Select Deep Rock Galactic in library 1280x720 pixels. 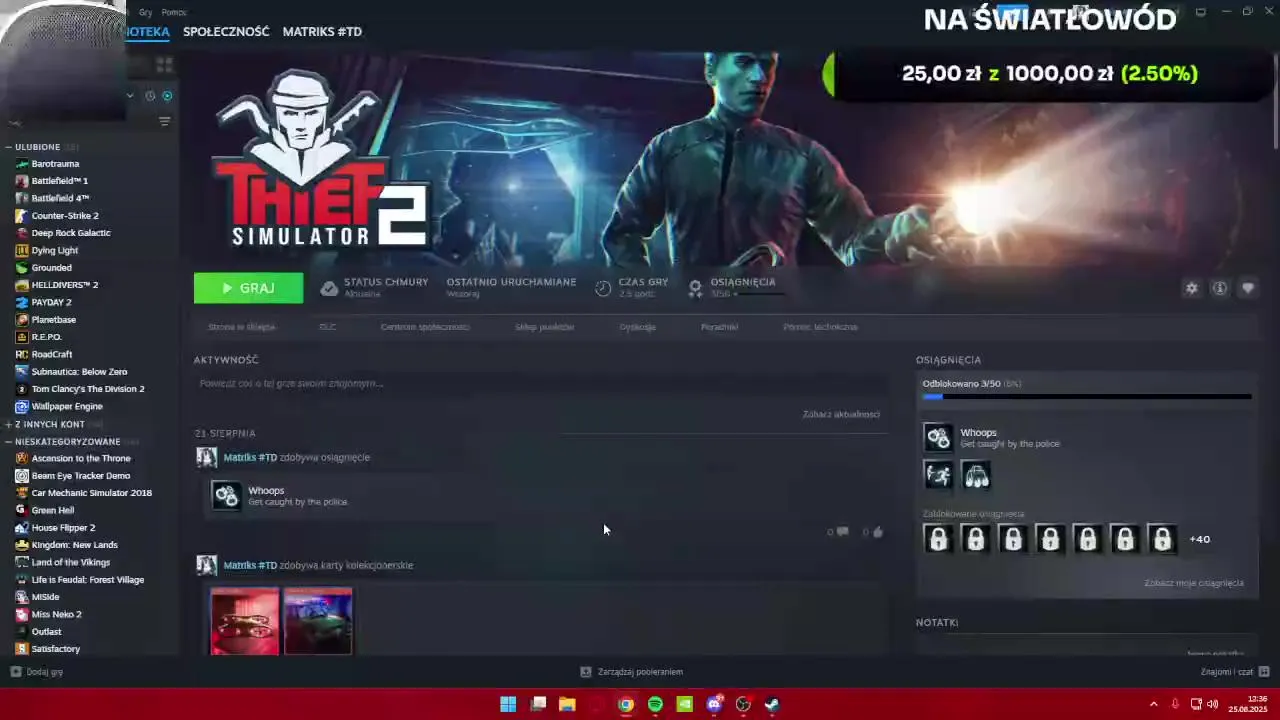pyautogui.click(x=71, y=233)
